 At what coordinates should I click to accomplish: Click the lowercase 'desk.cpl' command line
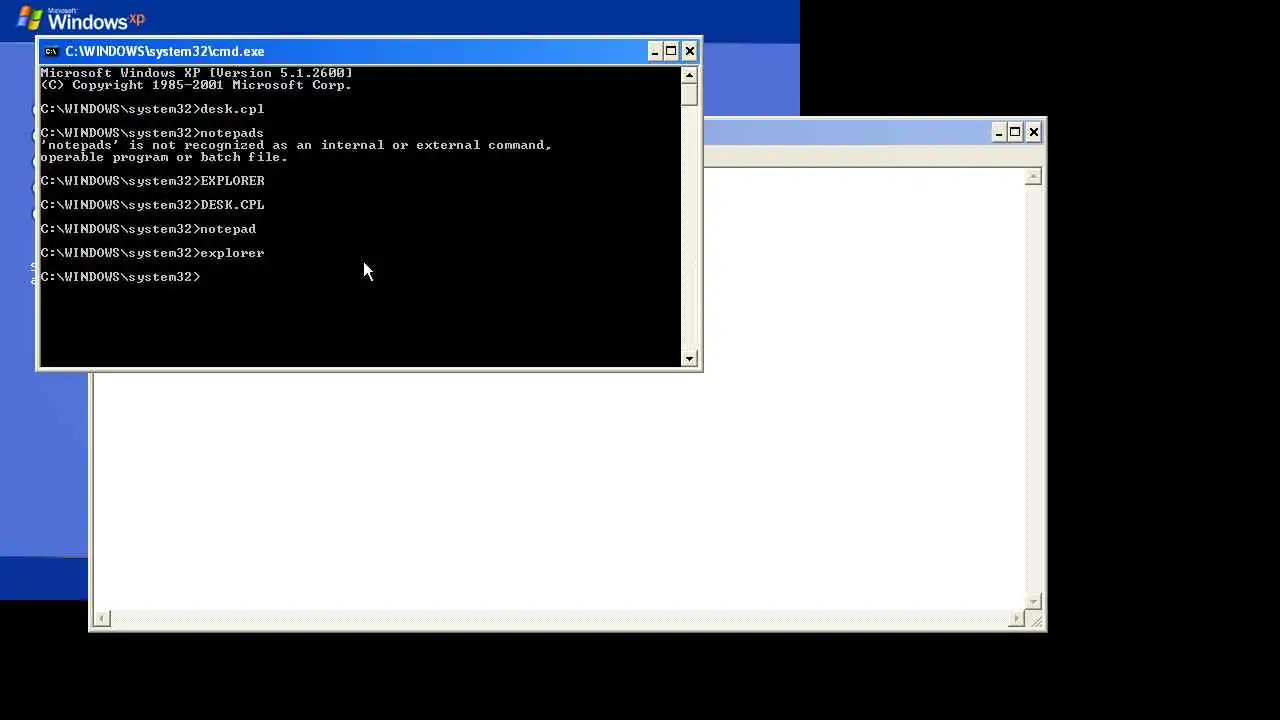[x=152, y=109]
